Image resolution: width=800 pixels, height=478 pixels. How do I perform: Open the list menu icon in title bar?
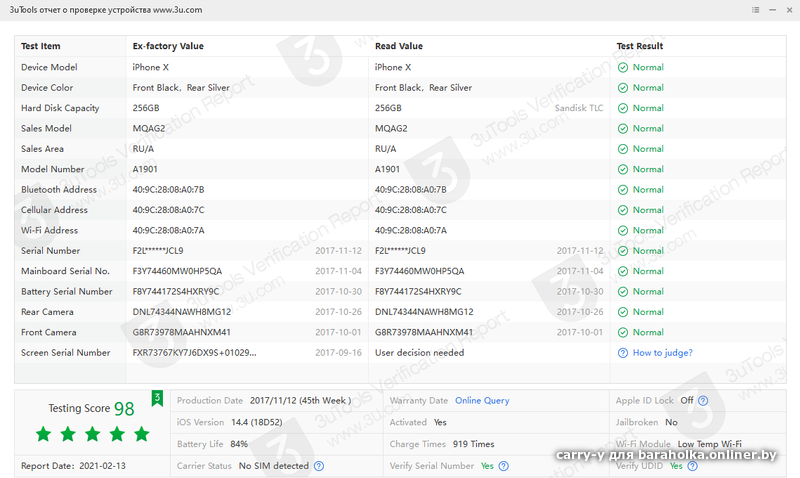tap(756, 10)
